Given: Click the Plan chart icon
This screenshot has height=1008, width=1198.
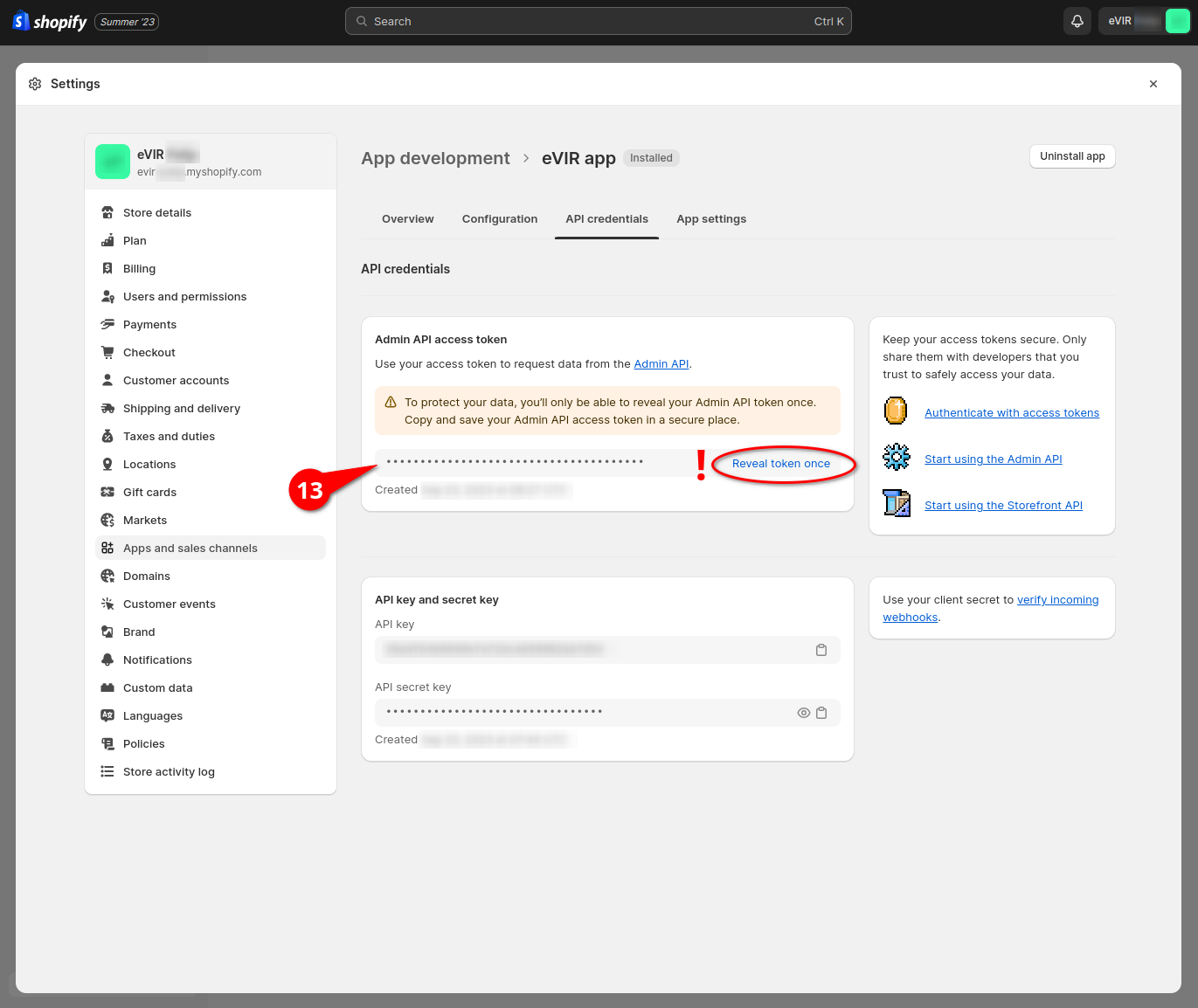Looking at the screenshot, I should tap(107, 240).
